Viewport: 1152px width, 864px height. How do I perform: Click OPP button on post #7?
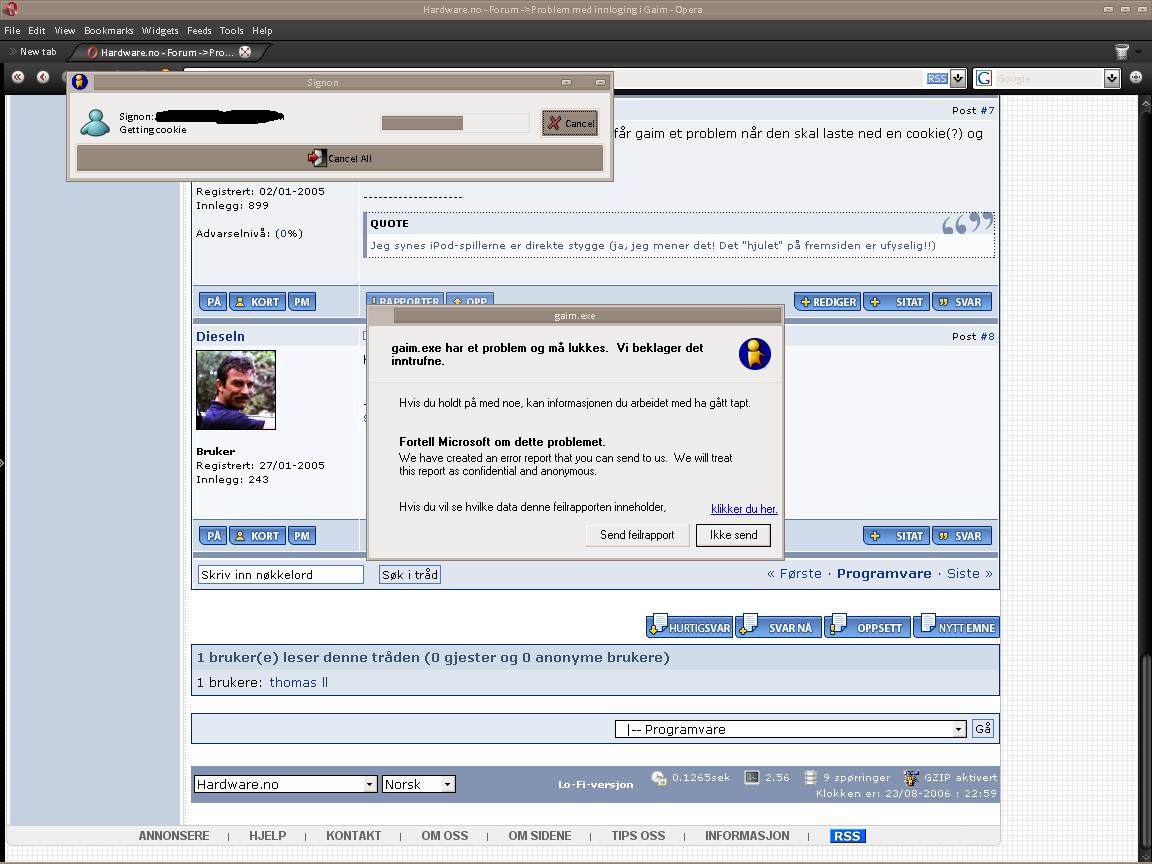tap(470, 300)
